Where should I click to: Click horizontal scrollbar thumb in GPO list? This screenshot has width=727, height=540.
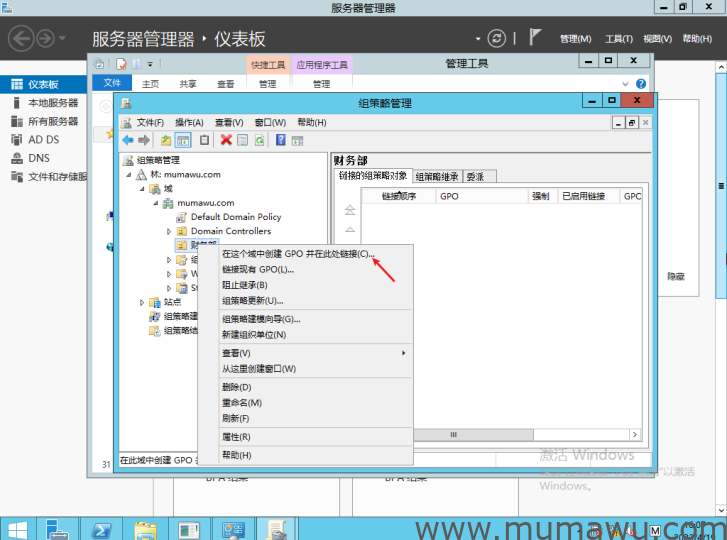473,435
